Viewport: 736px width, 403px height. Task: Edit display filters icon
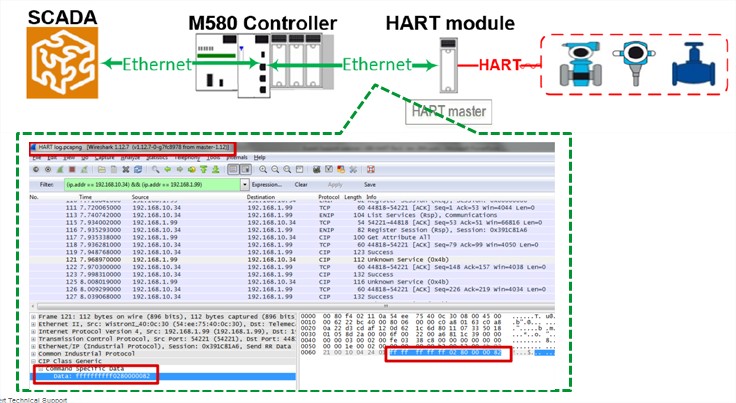point(329,169)
